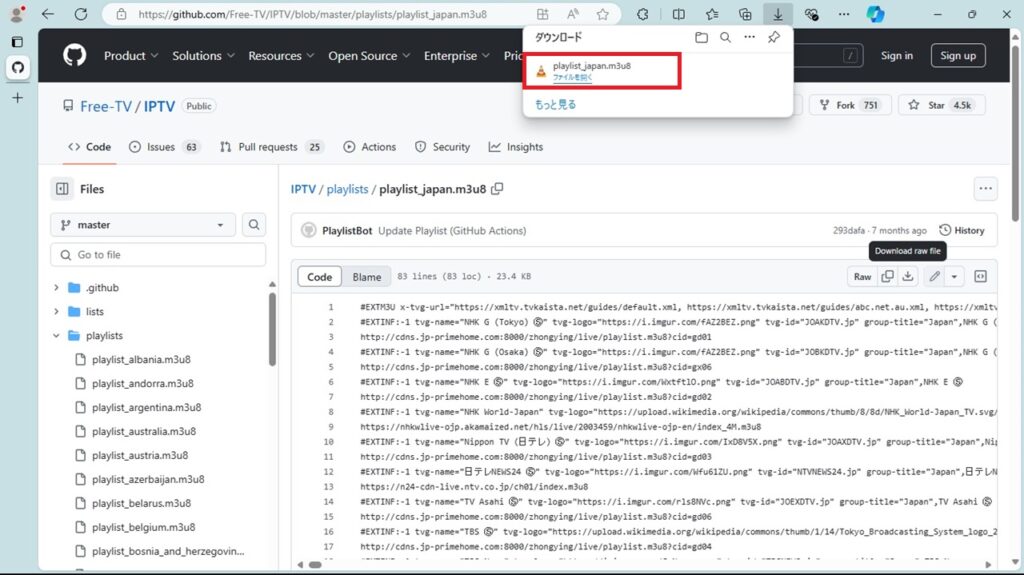Switch to Blame view
Screen dimensions: 1024x575
[366, 277]
